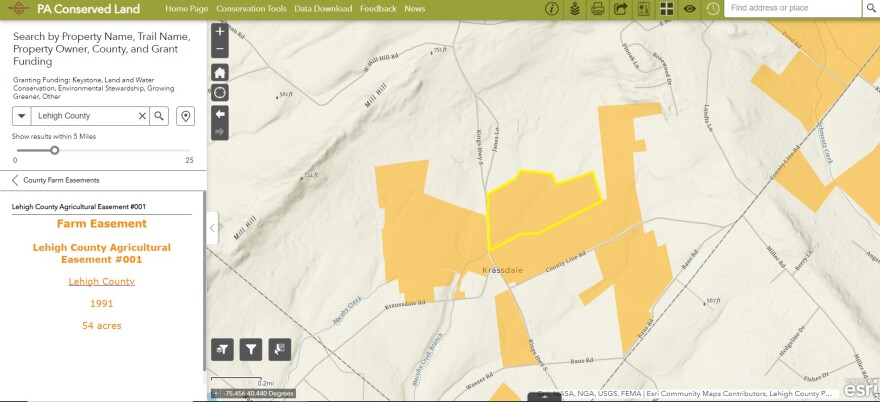Go back to County Farm Easements list
880x402 pixels.
pos(16,180)
